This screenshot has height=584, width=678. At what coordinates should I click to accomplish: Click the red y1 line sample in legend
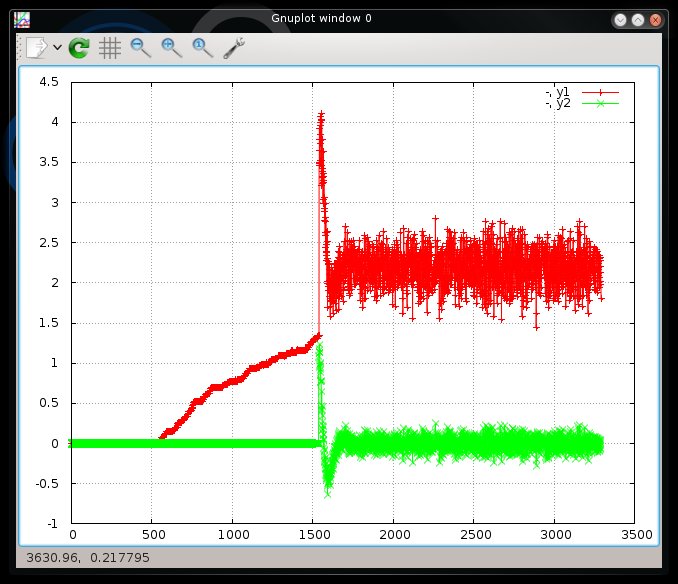pos(600,92)
